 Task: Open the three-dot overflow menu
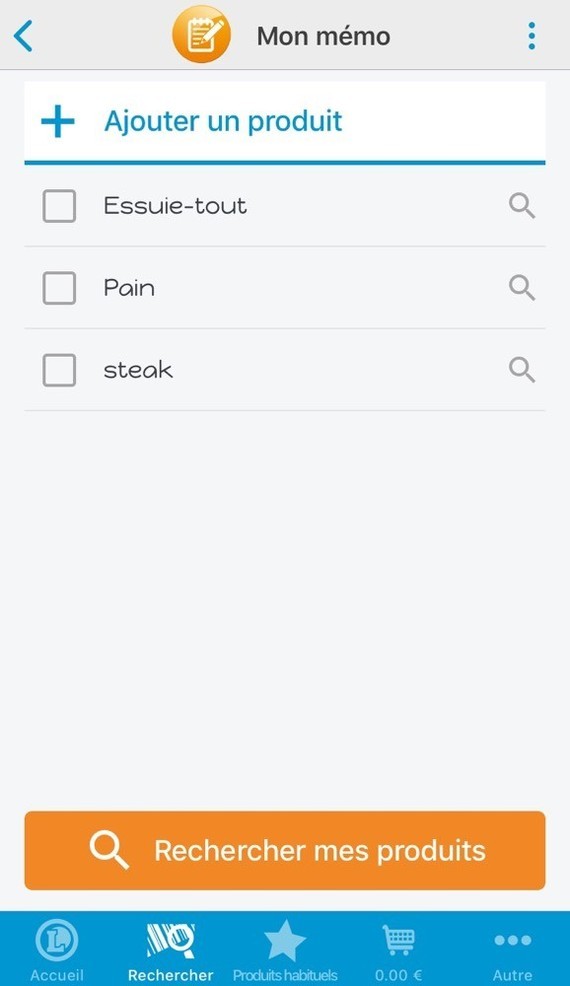[532, 36]
